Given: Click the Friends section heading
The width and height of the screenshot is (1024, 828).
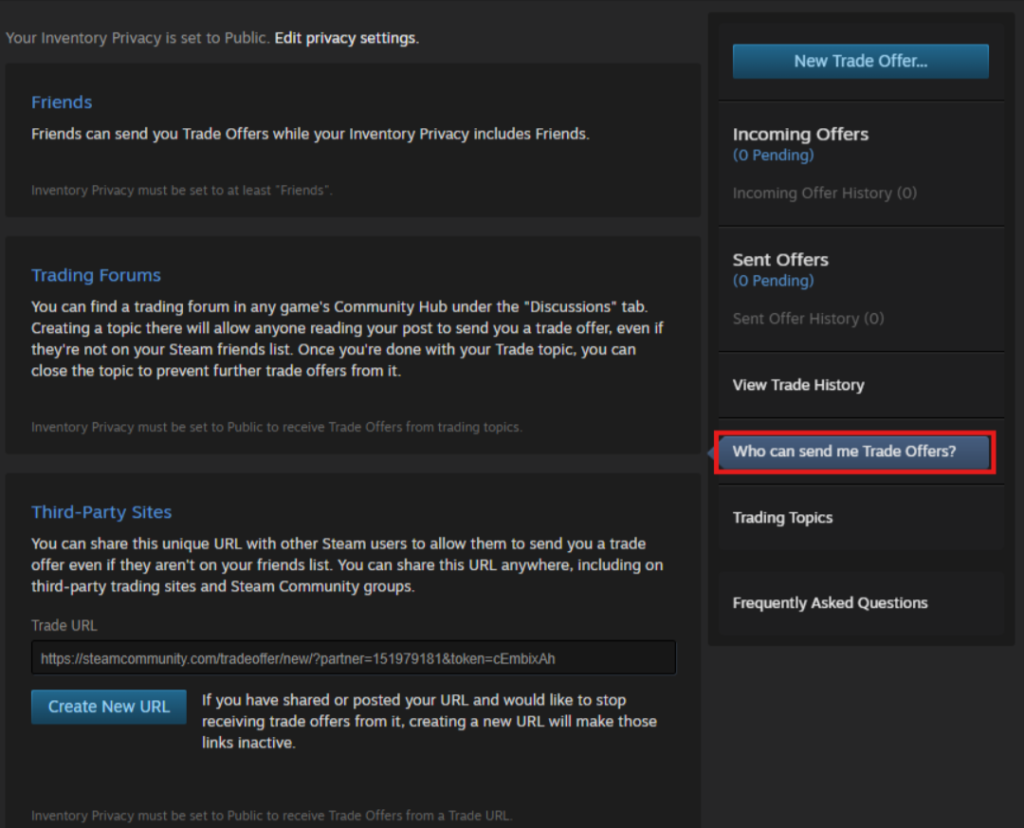Looking at the screenshot, I should [x=61, y=102].
